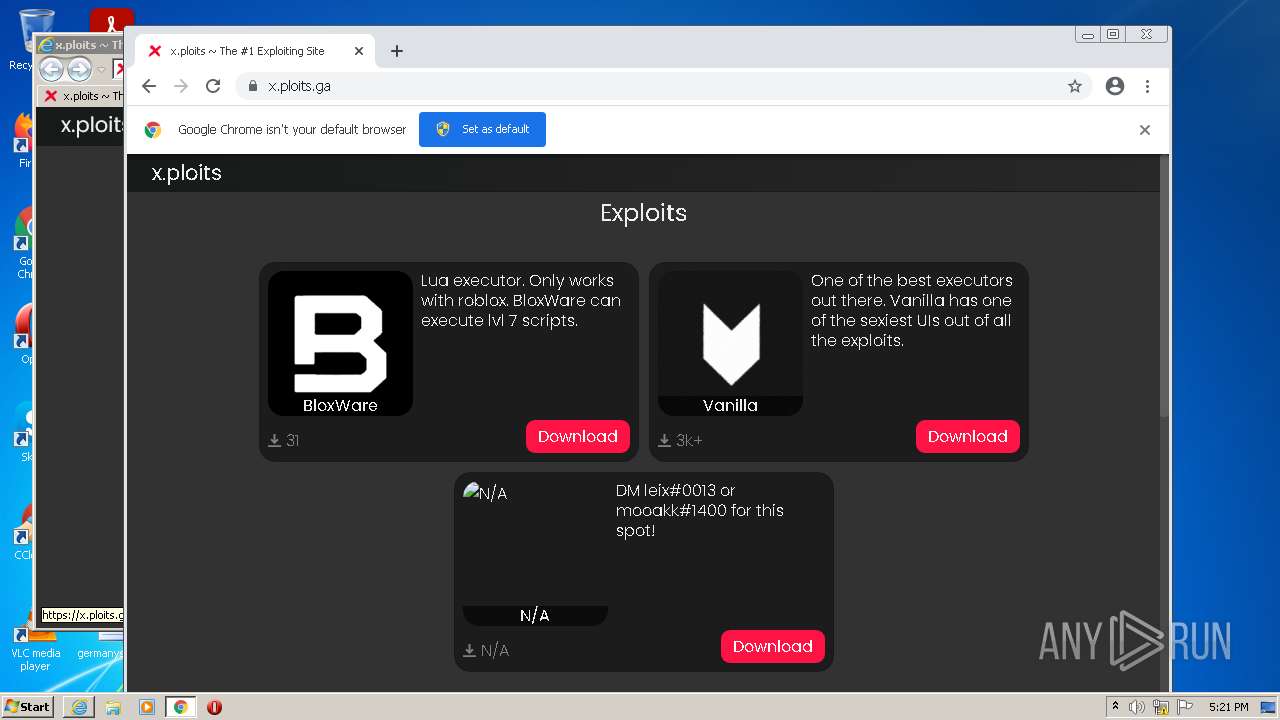Open the Chrome profile avatar
Image resolution: width=1280 pixels, height=720 pixels.
(1115, 86)
